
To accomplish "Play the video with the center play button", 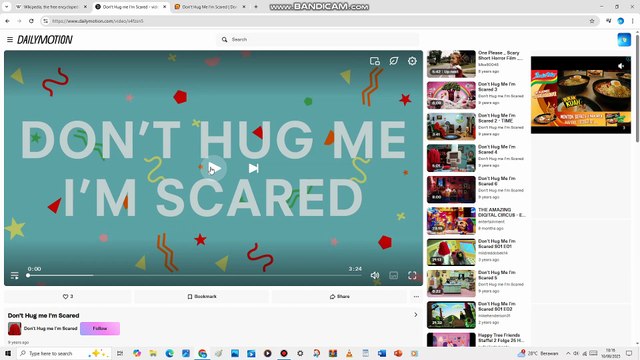I will [x=214, y=168].
